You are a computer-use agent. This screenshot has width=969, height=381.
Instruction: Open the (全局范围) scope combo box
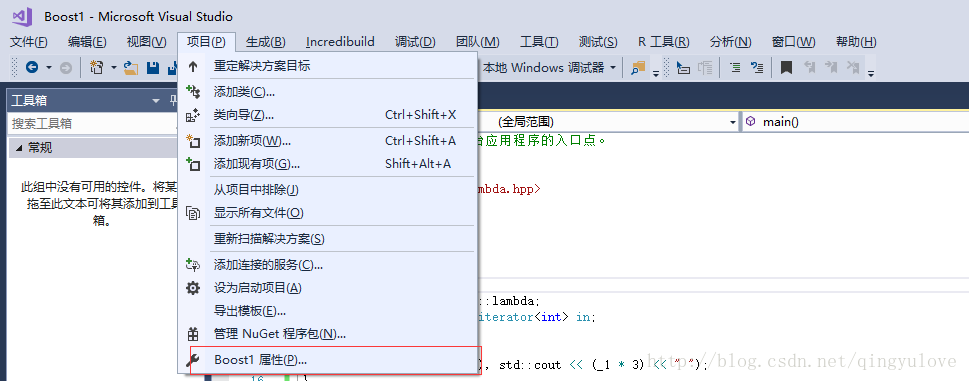click(608, 122)
